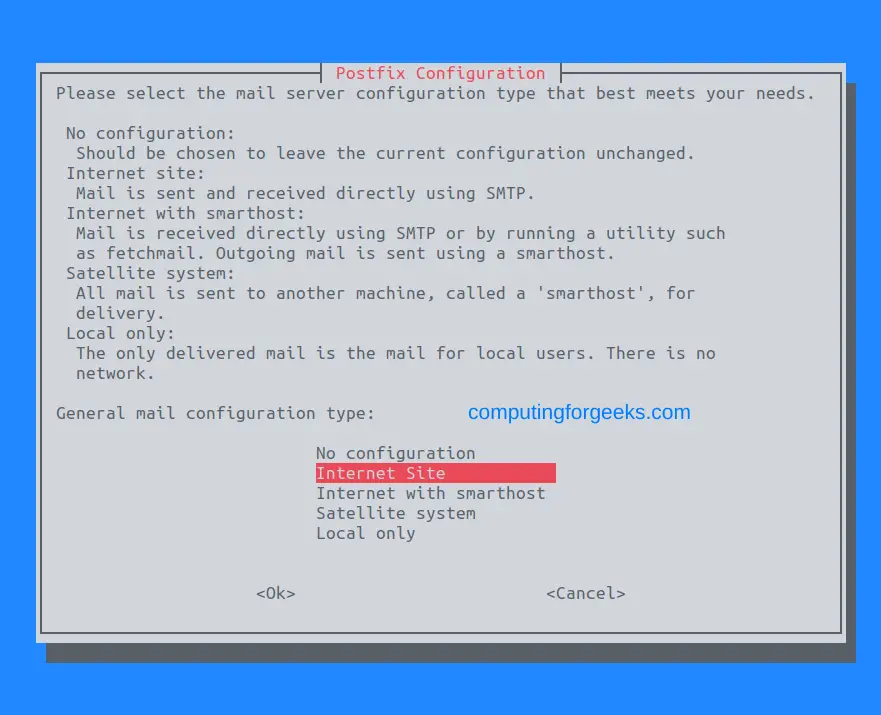Click the "The only delivered mail" description line
The image size is (881, 715).
(396, 353)
